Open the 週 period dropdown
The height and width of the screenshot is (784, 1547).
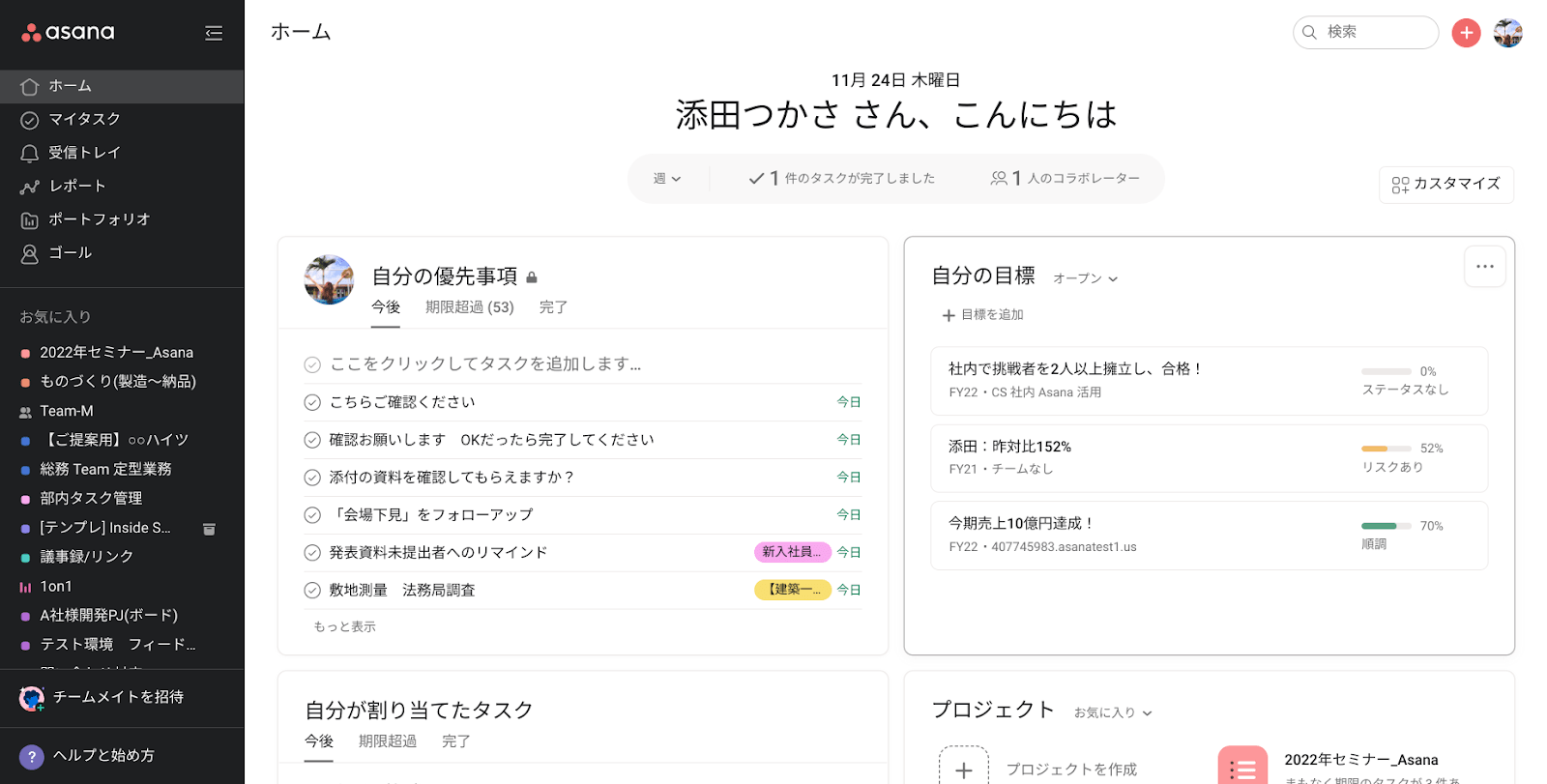(667, 179)
